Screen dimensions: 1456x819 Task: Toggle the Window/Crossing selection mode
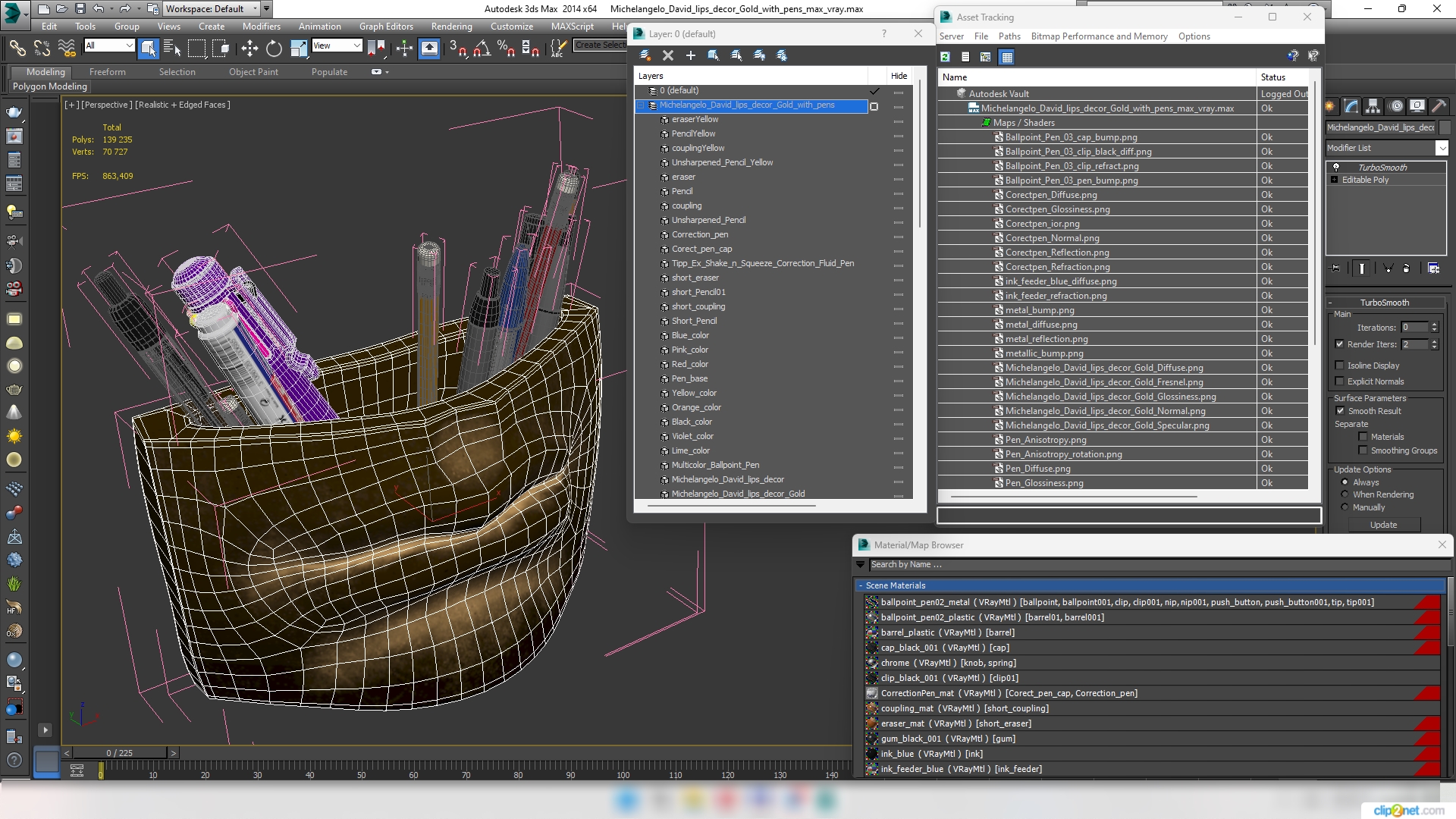221,49
